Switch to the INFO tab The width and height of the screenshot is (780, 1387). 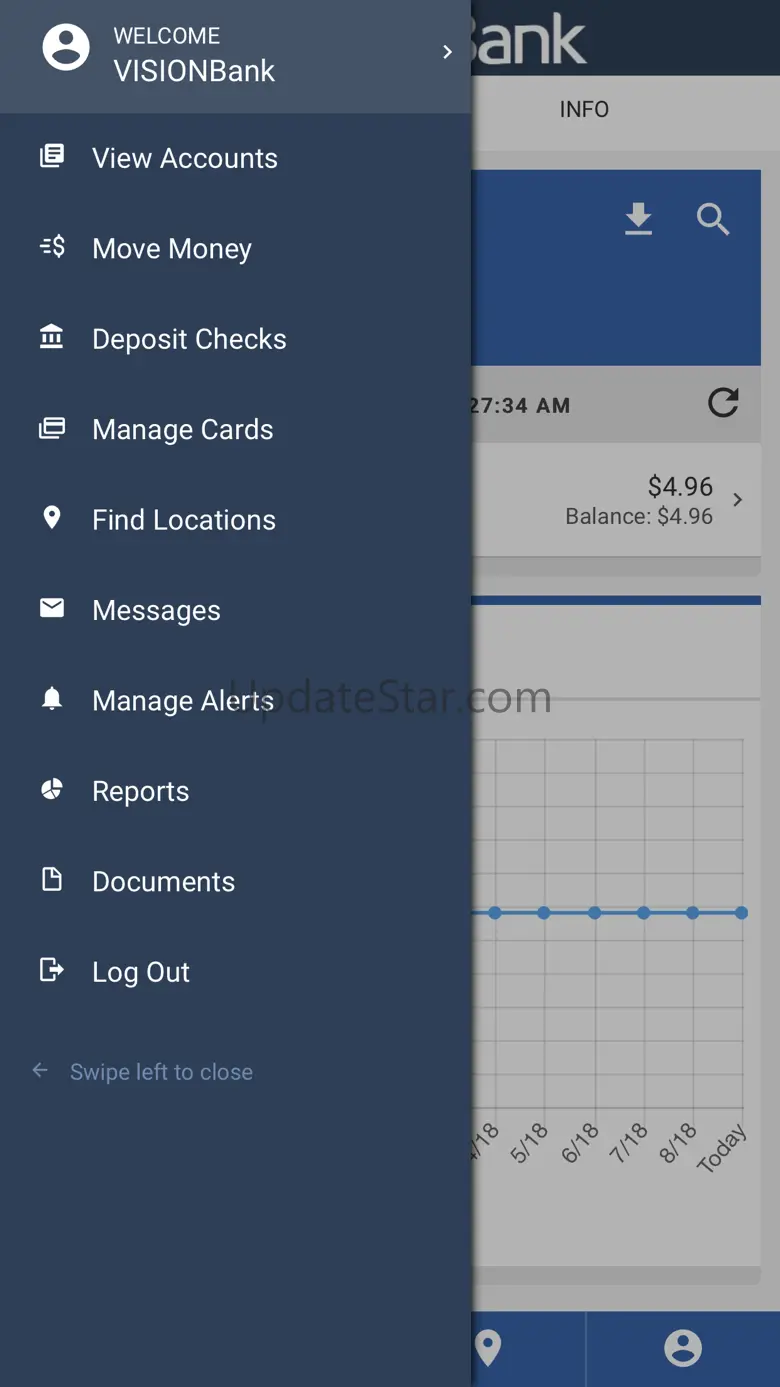pyautogui.click(x=584, y=109)
